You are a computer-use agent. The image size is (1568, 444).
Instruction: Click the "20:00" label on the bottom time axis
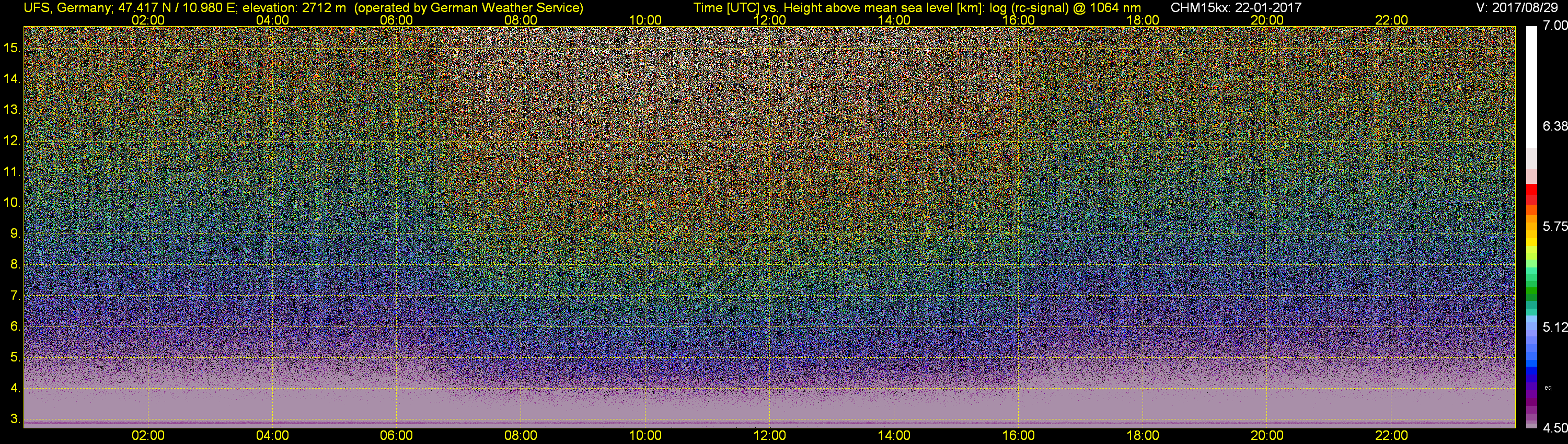tap(1267, 436)
